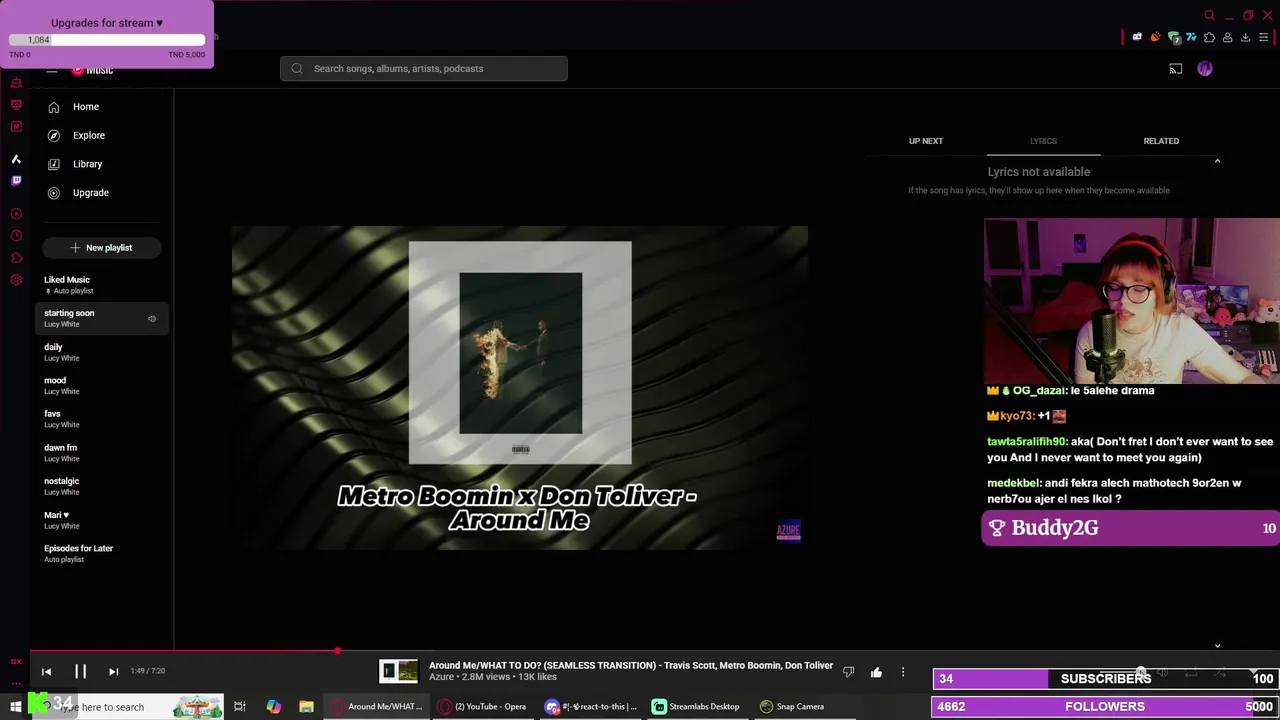Open the 'daily' playlist
Viewport: 1280px width, 720px height.
click(101, 352)
